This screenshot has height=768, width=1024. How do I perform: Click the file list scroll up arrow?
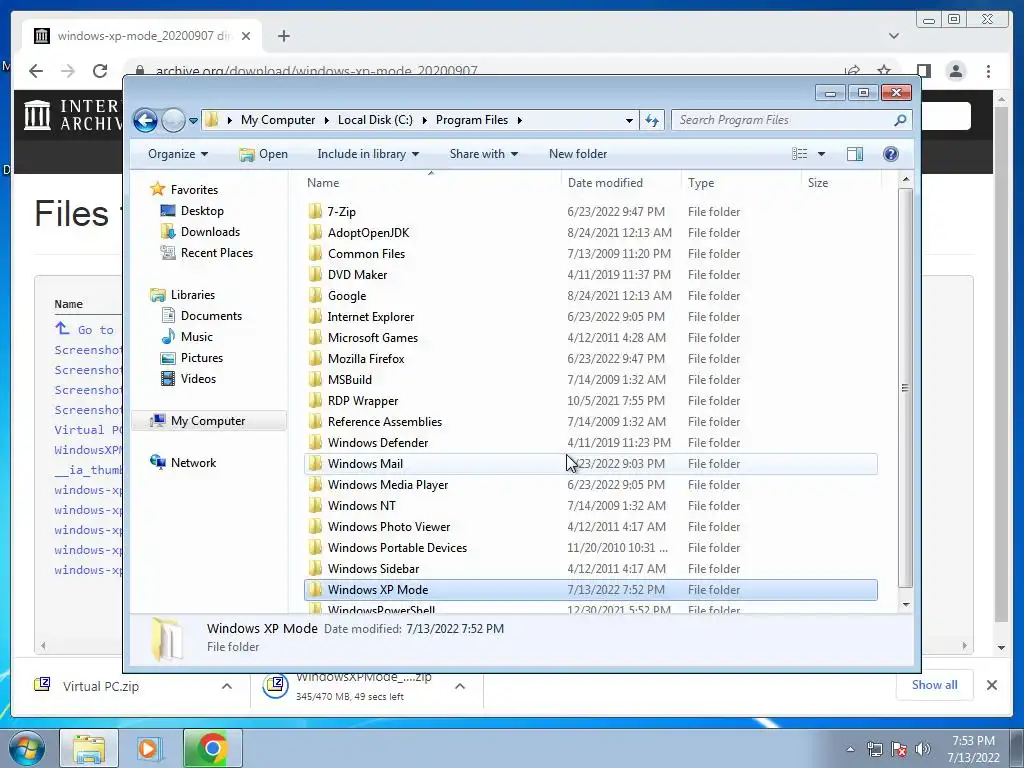pyautogui.click(x=905, y=179)
